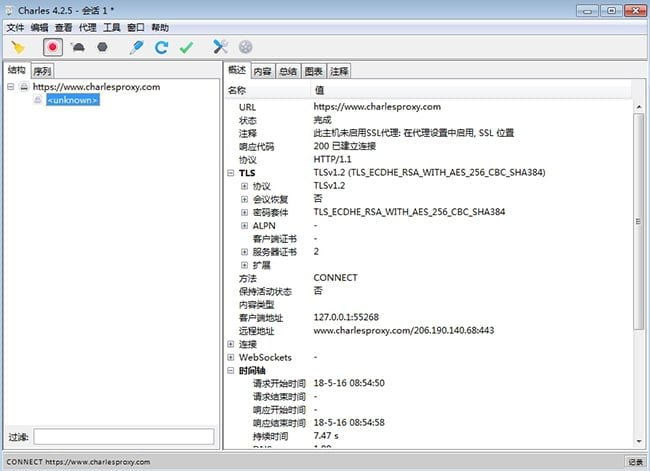Viewport: 650px width, 471px height.
Task: Open Settings via gray gear icon
Action: pyautogui.click(x=245, y=47)
